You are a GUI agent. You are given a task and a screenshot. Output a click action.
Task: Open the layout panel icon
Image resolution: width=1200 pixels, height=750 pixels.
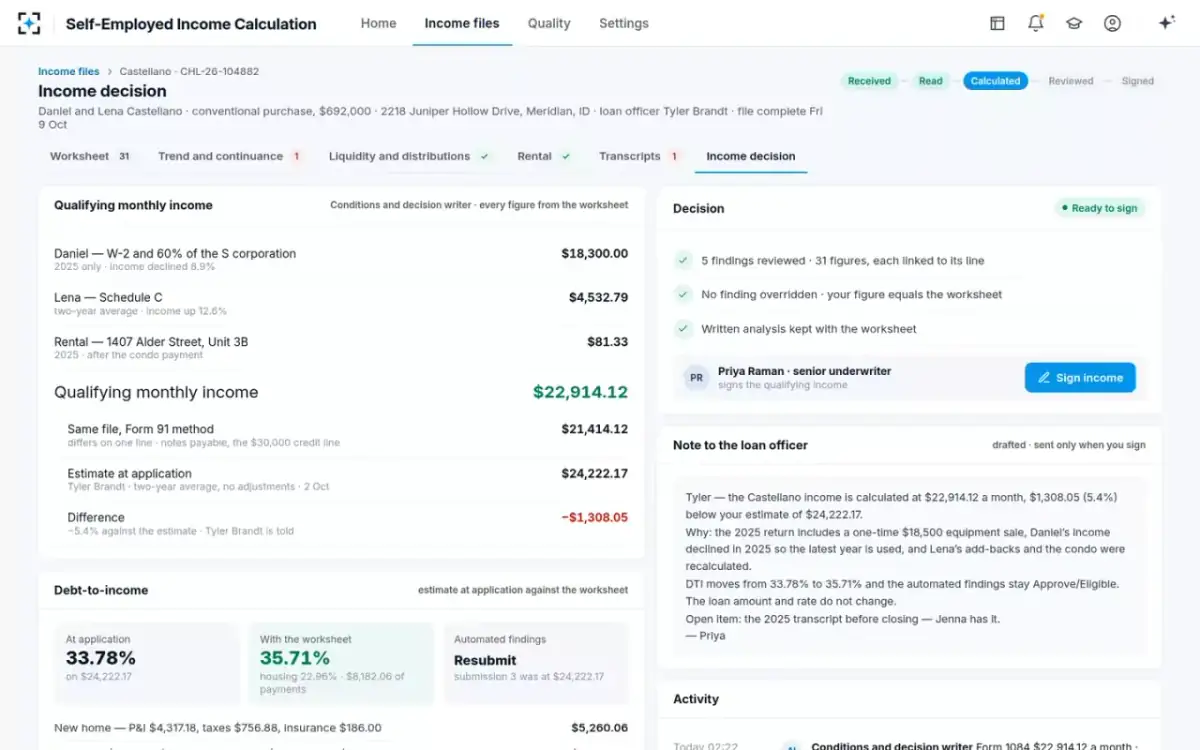pos(997,23)
